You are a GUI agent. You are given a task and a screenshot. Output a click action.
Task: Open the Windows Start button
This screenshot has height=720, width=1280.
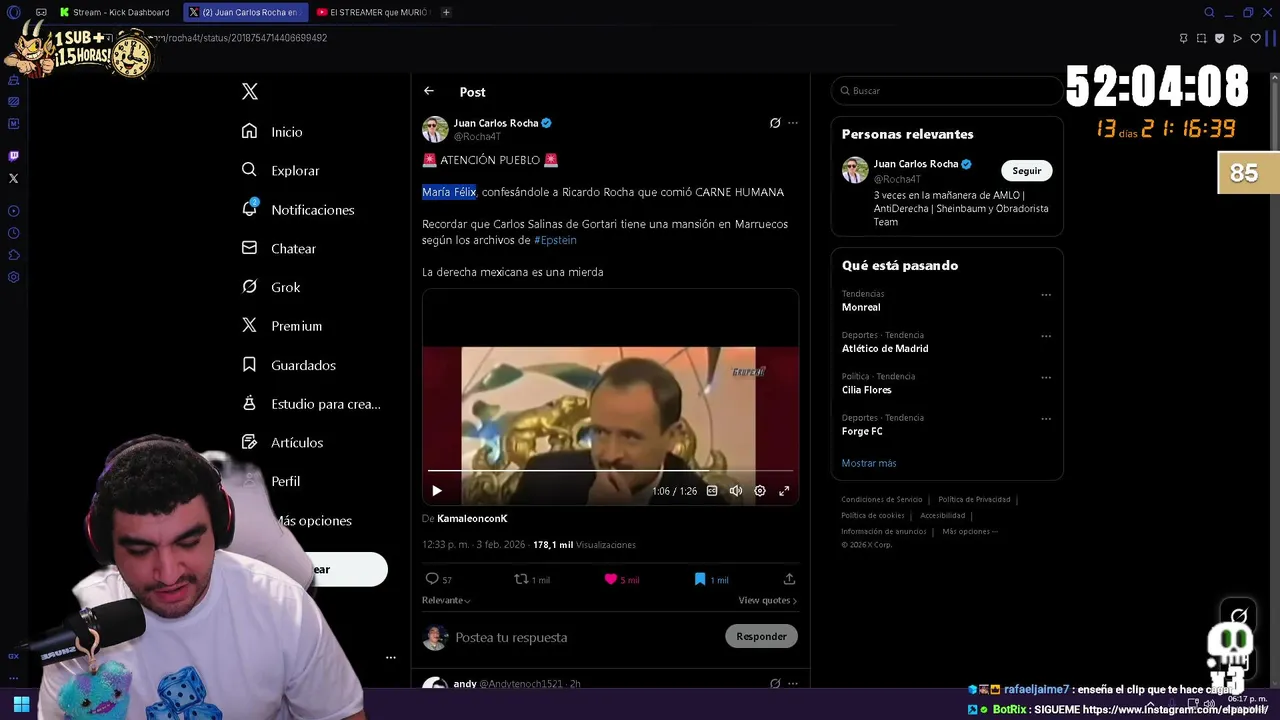tap(21, 704)
